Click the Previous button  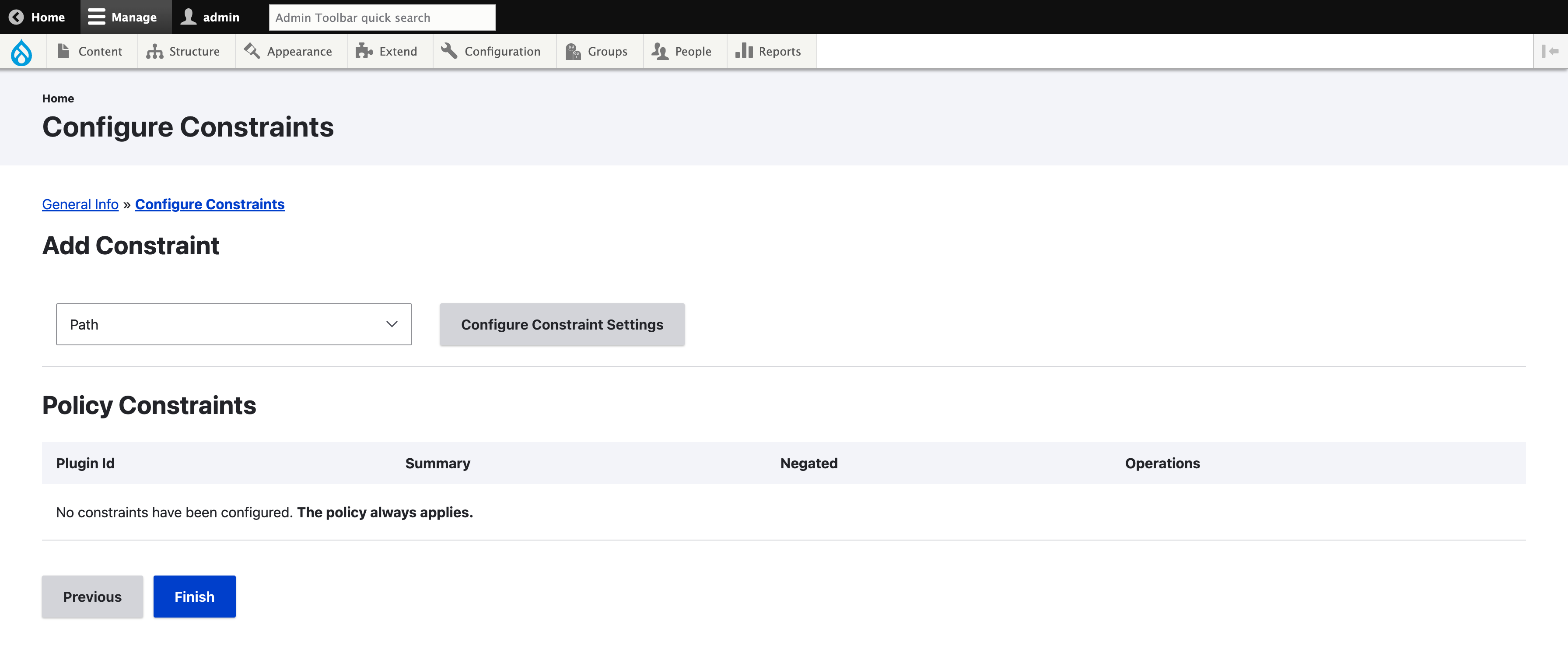92,596
